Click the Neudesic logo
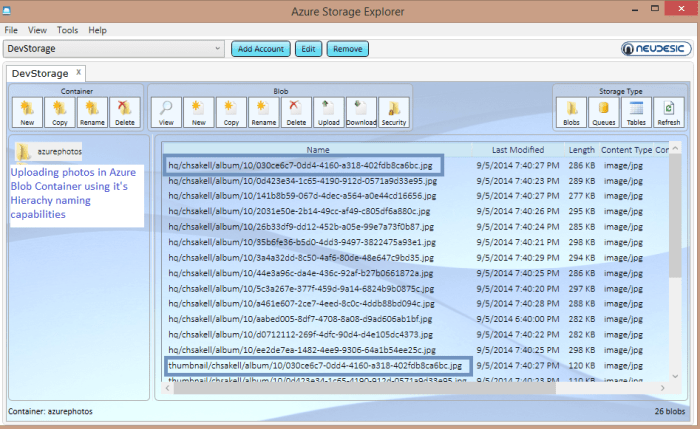The width and height of the screenshot is (700, 429). coord(655,49)
